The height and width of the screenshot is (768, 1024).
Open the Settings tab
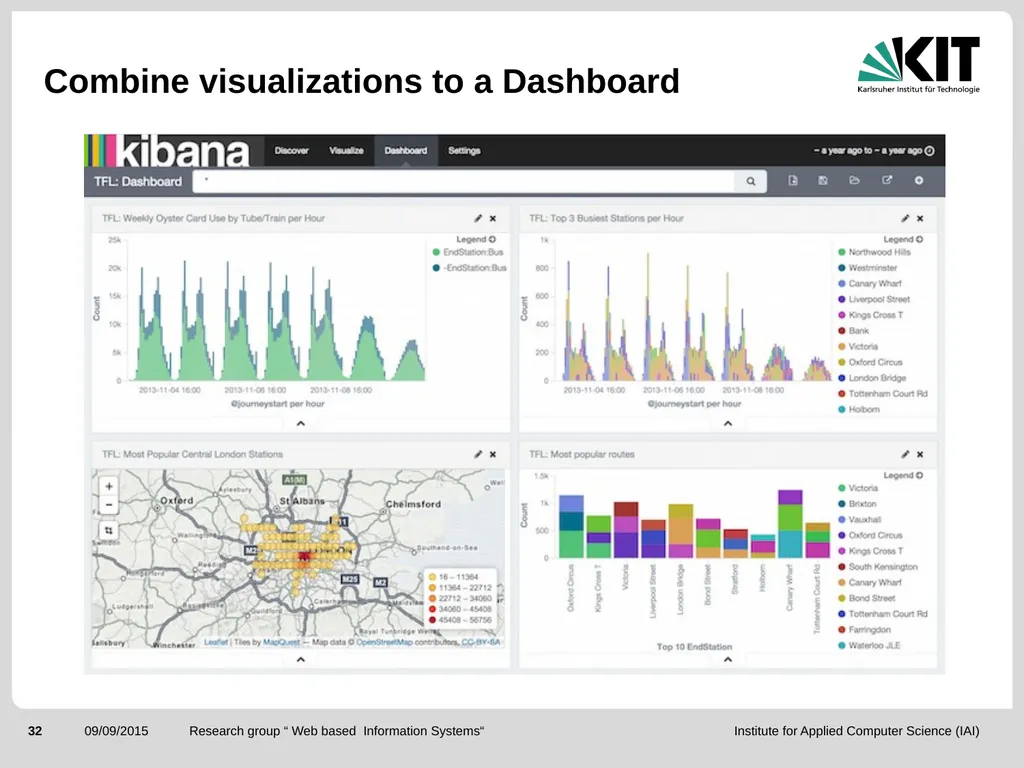464,150
